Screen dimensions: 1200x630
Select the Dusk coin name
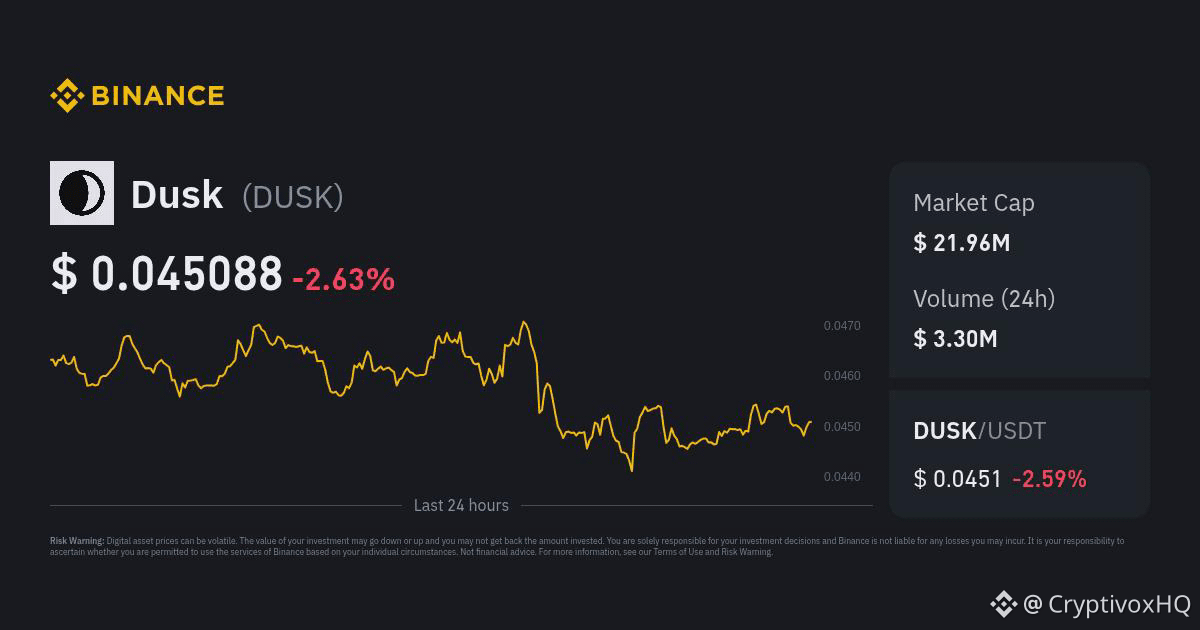click(x=177, y=195)
